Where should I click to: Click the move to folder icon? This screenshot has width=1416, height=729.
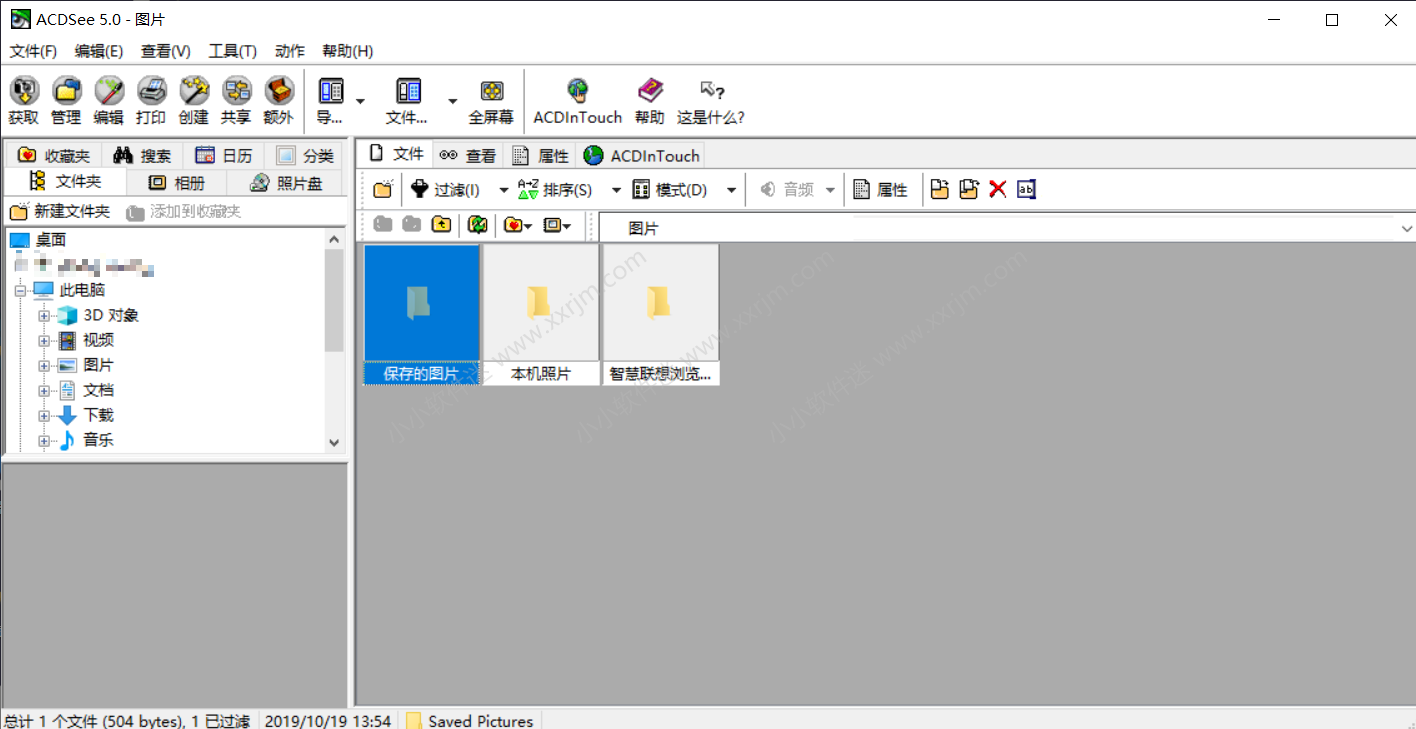(968, 189)
